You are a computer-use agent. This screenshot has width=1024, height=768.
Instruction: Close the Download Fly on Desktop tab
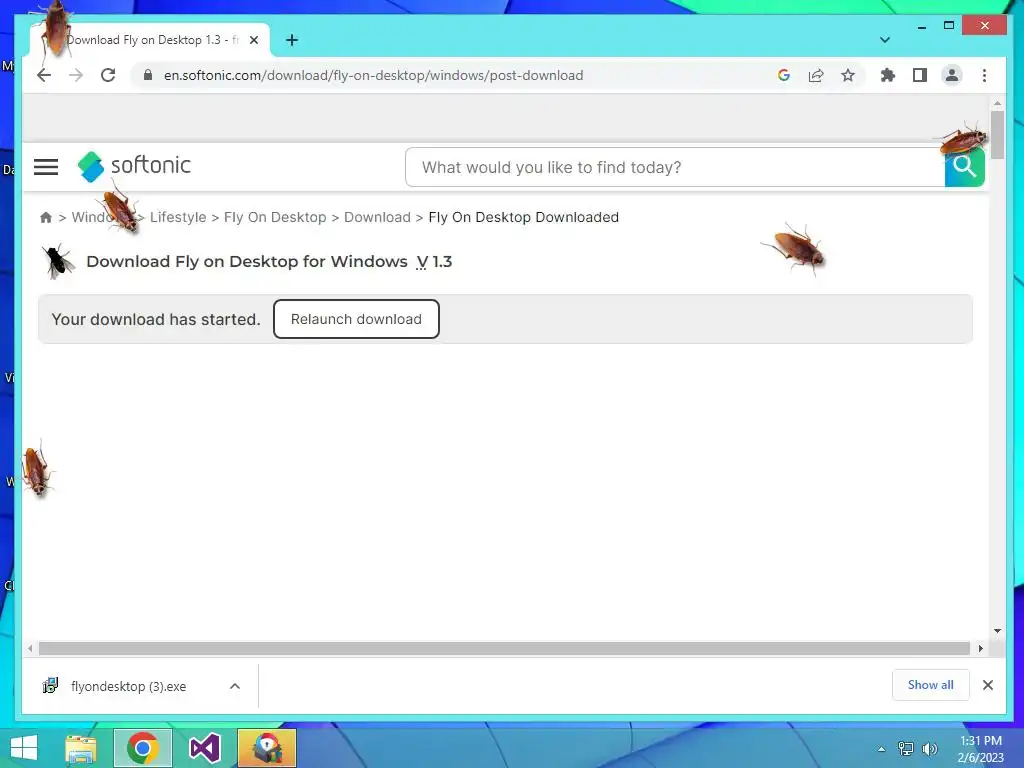[x=254, y=40]
